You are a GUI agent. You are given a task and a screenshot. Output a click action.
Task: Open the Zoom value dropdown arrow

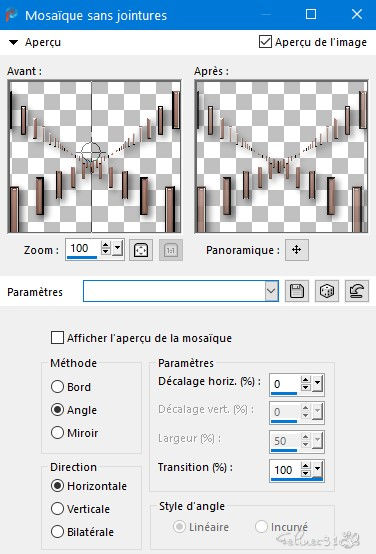(118, 249)
